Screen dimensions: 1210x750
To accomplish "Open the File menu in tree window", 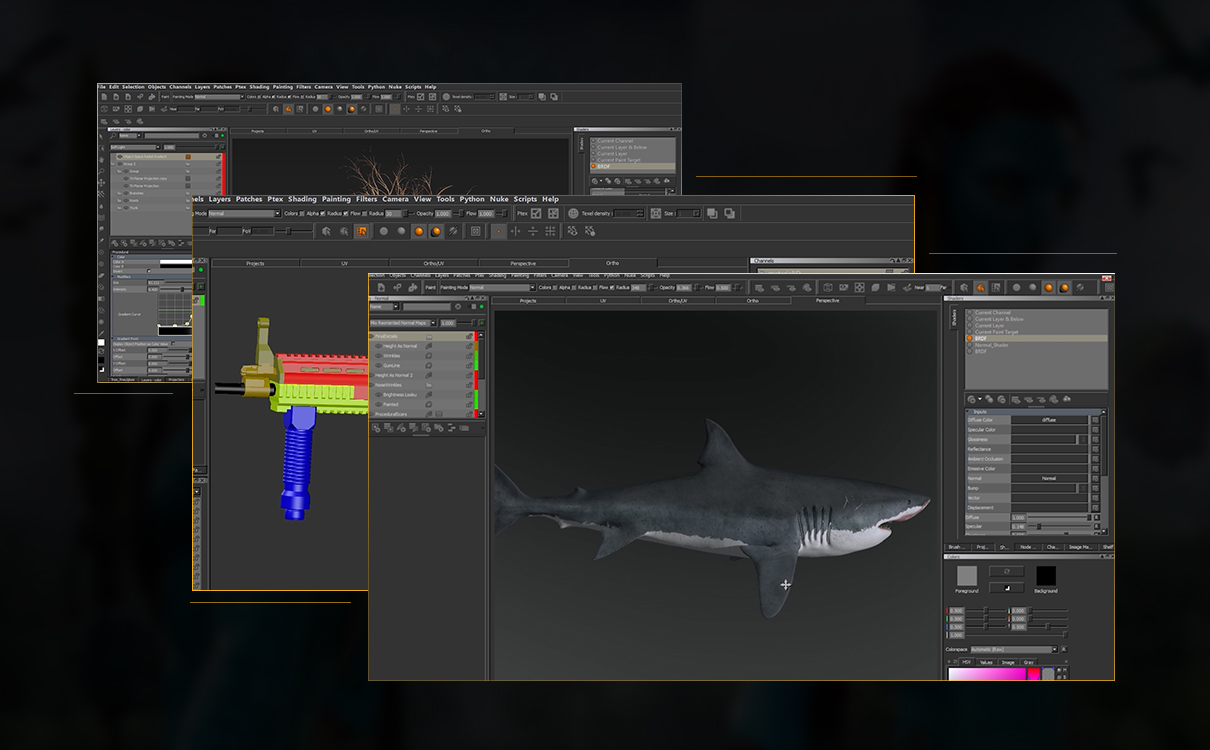I will point(101,87).
